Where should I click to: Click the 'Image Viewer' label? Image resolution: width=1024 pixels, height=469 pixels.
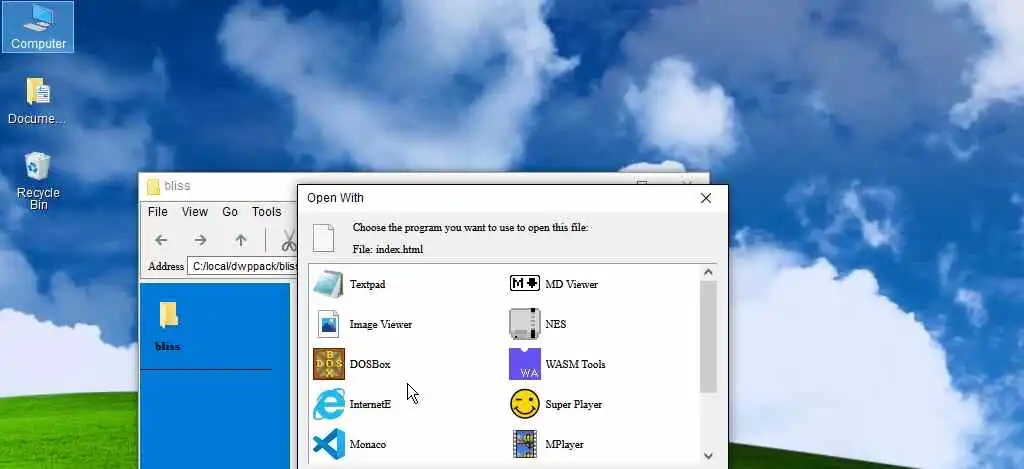point(381,324)
